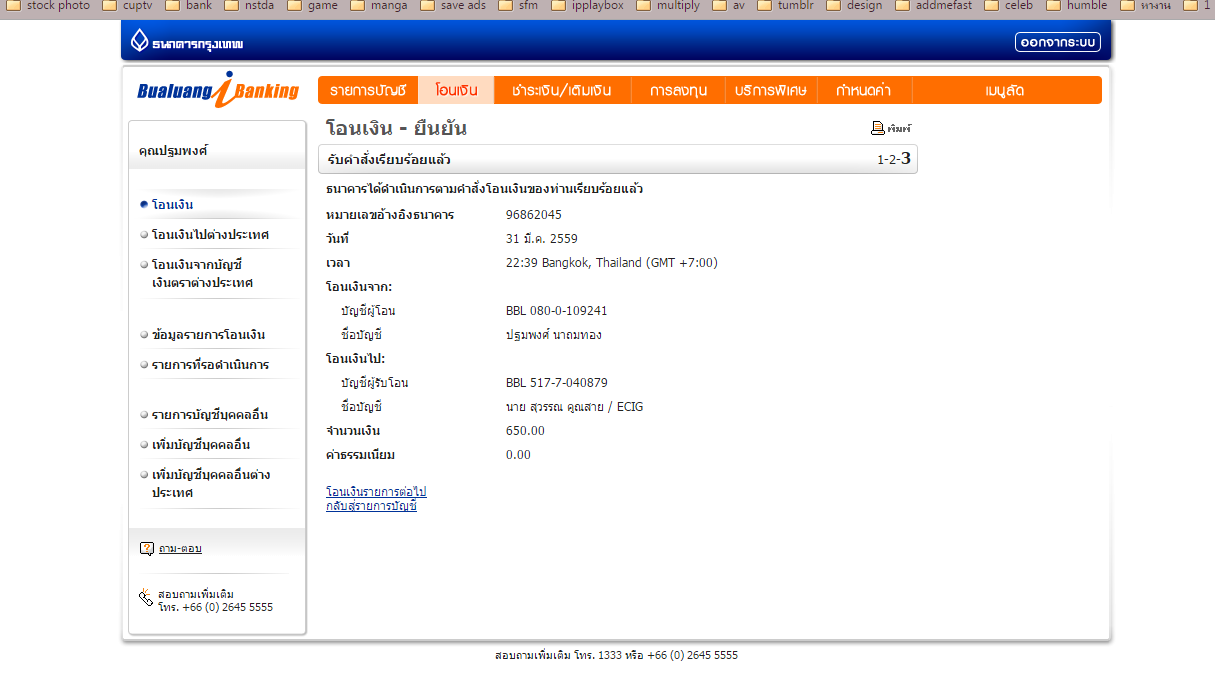
Task: Open the 'stock photo' bookmark folder
Action: pyautogui.click(x=49, y=6)
